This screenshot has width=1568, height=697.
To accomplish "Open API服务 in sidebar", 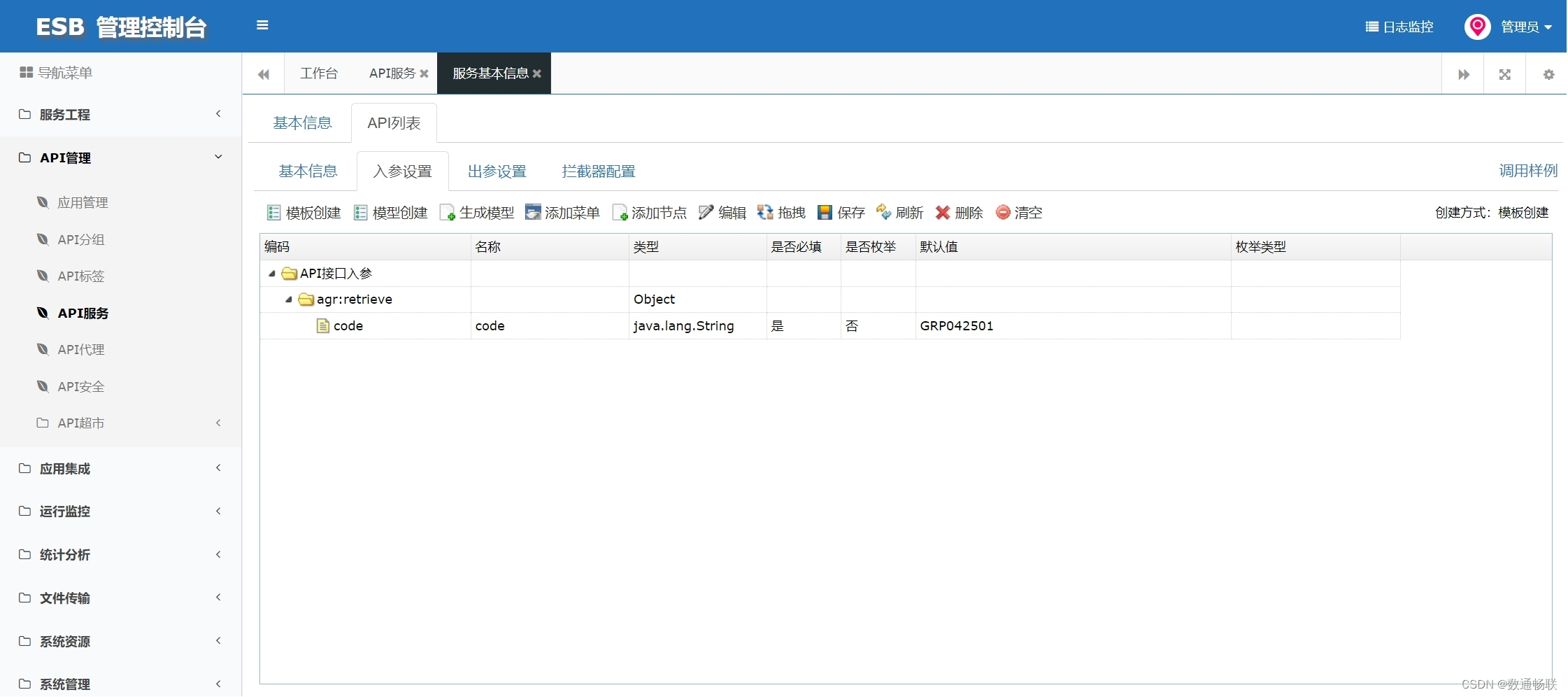I will pyautogui.click(x=83, y=313).
